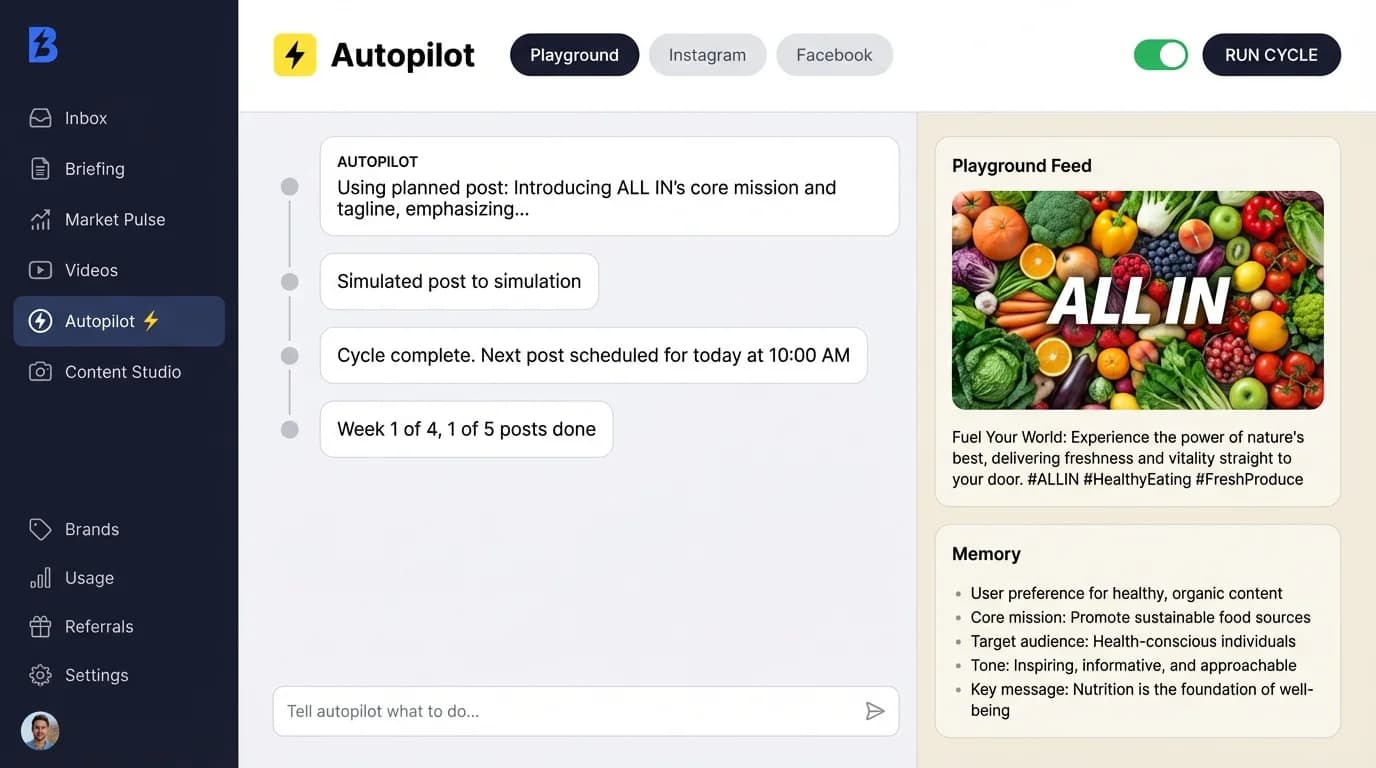
Task: Select the Autopilot lightning icon
Action: [40, 321]
